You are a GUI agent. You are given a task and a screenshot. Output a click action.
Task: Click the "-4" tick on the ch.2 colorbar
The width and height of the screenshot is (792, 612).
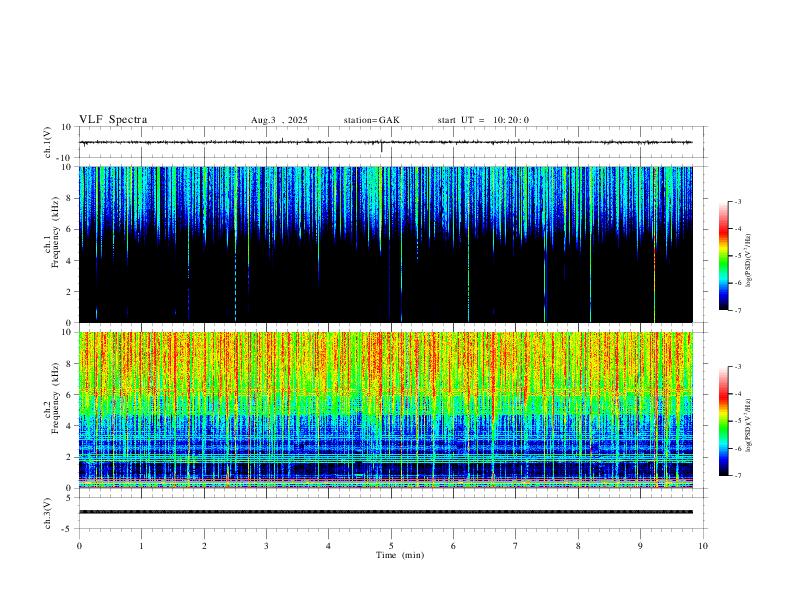(737, 394)
